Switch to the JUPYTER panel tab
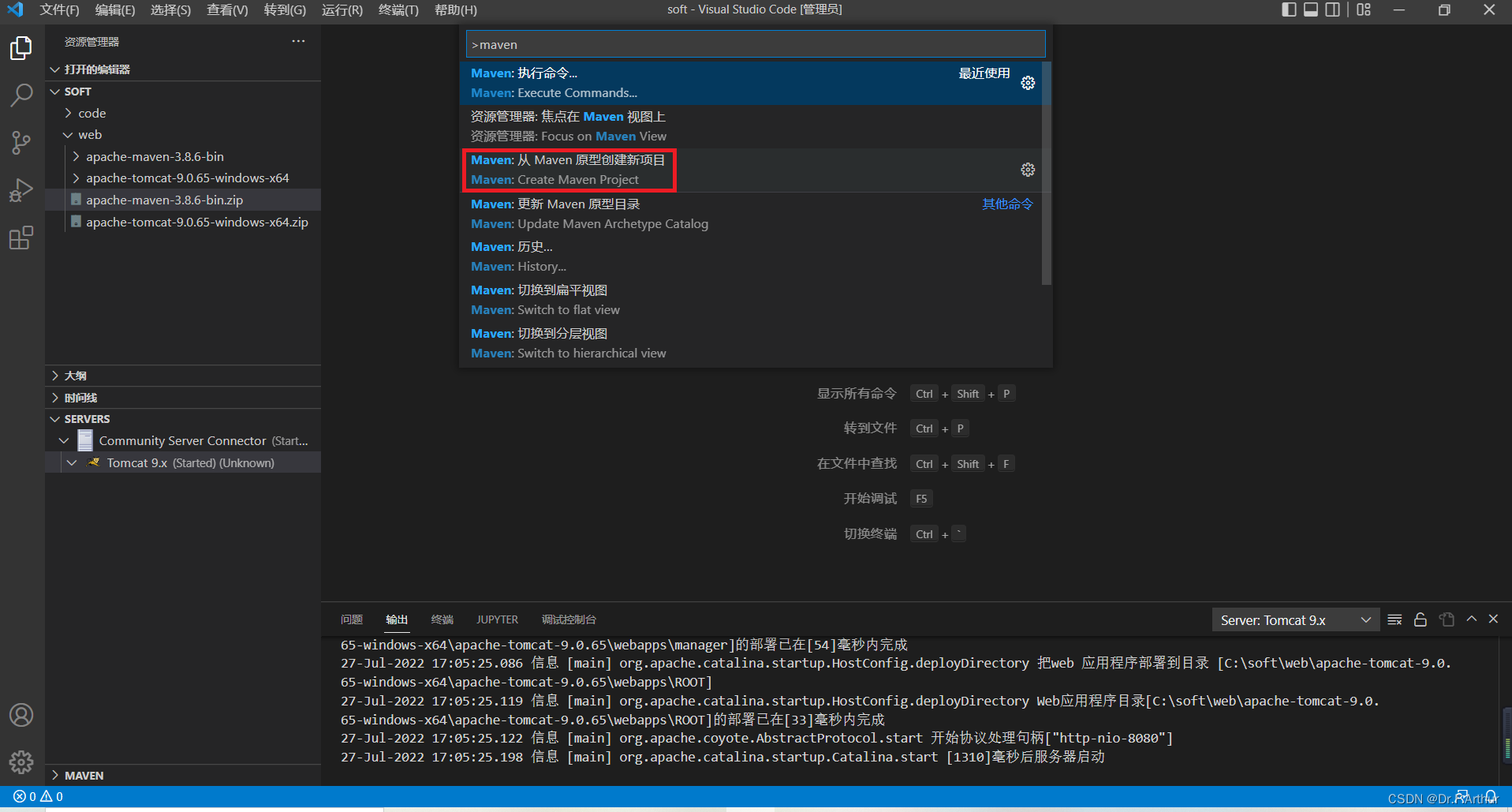Screen dimensions: 1512x812 (497, 619)
